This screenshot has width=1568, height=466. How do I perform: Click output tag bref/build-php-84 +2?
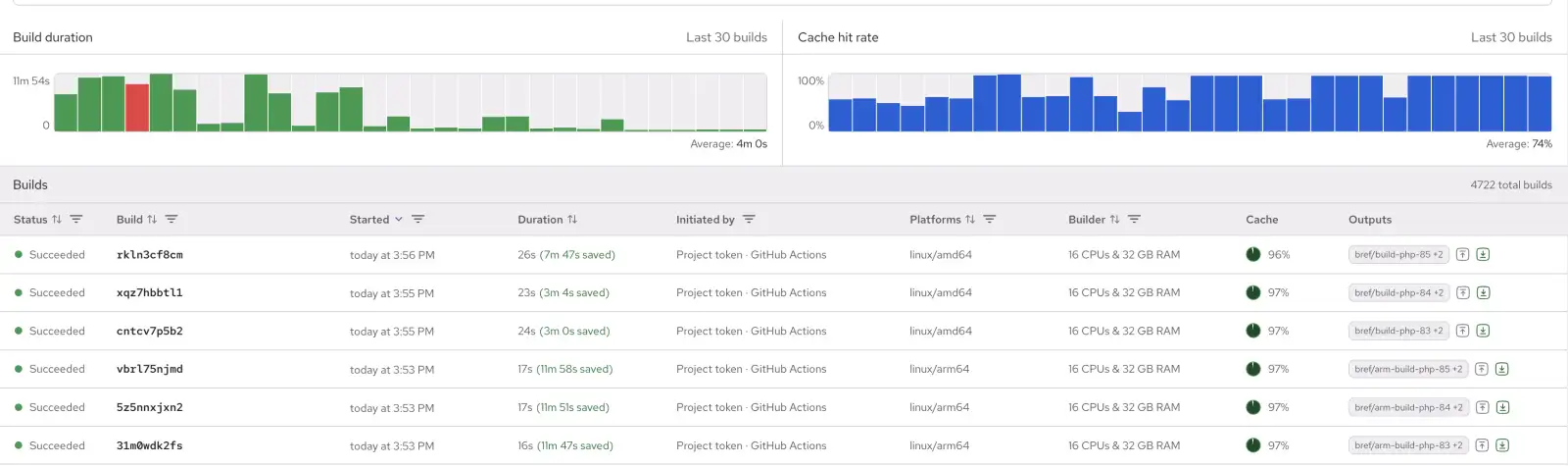tap(1398, 292)
